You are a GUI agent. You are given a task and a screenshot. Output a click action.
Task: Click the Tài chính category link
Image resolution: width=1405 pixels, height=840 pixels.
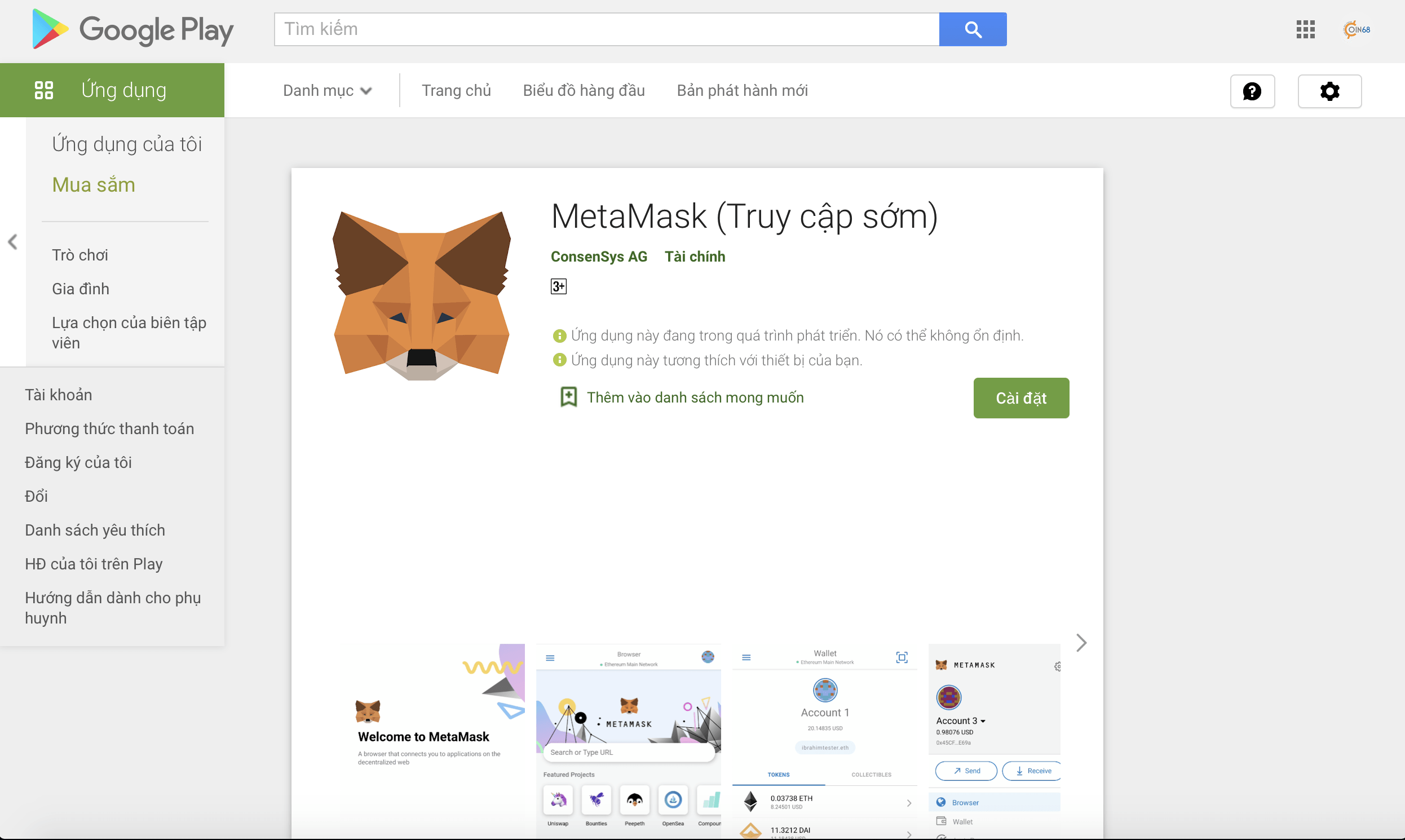695,257
